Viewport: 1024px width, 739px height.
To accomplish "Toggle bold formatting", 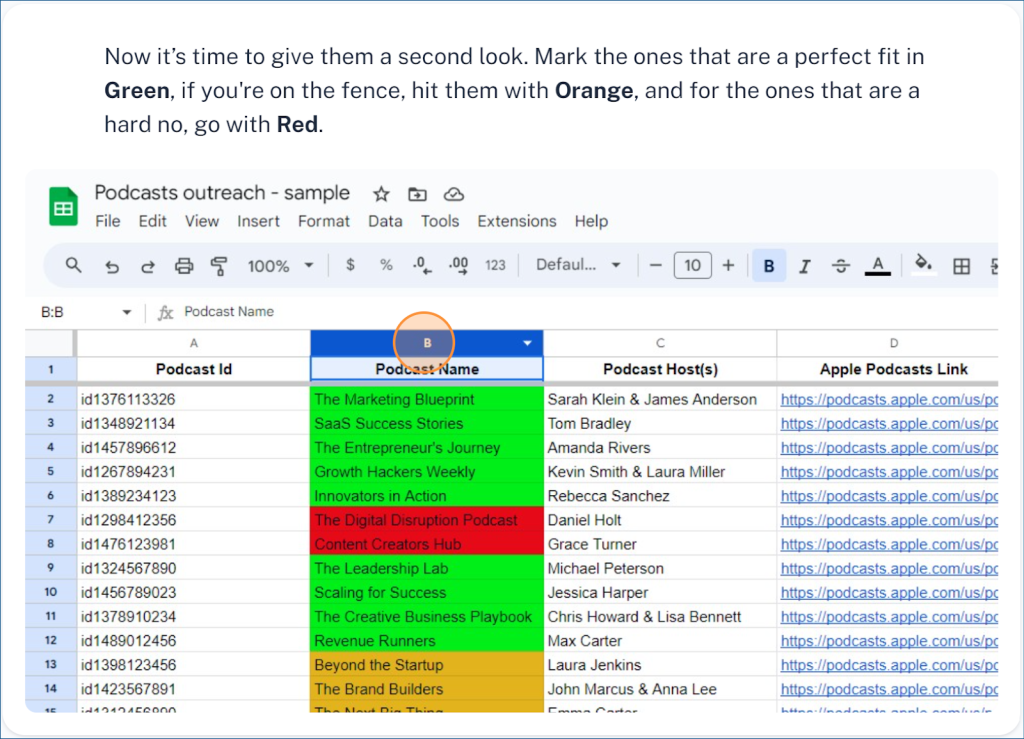I will click(769, 266).
